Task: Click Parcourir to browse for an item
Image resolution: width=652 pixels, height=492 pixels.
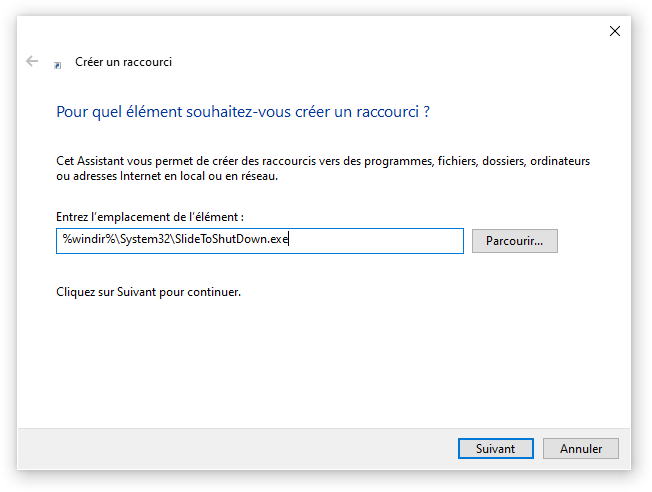Action: pos(514,241)
